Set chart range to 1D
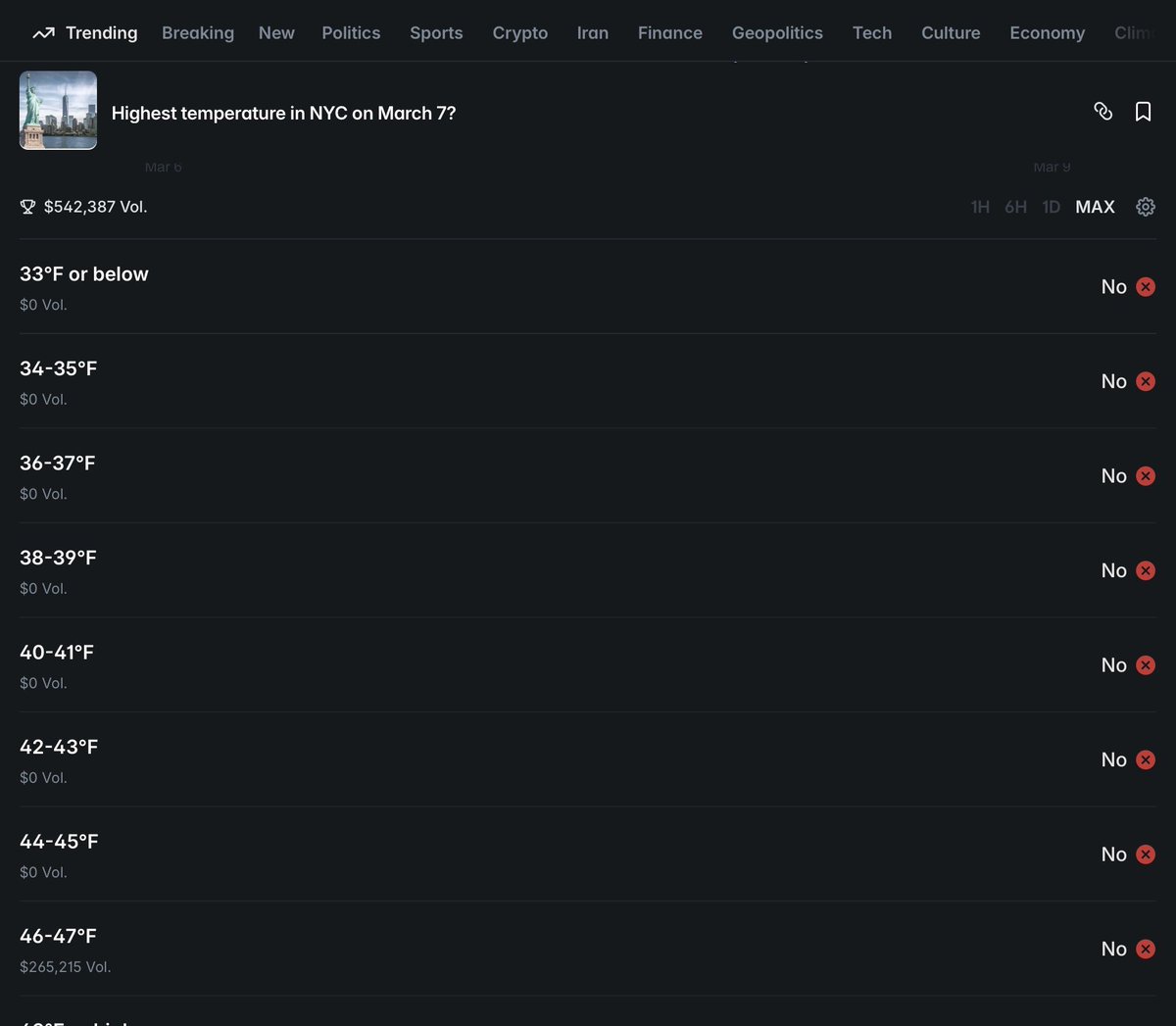This screenshot has height=1026, width=1176. click(x=1051, y=207)
